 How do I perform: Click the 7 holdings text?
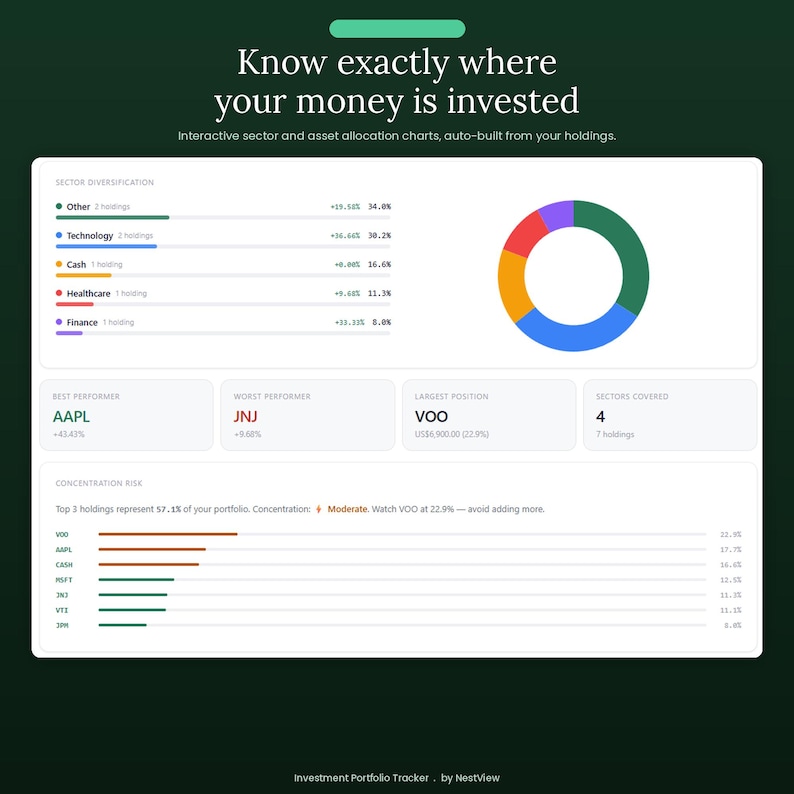[x=615, y=434]
